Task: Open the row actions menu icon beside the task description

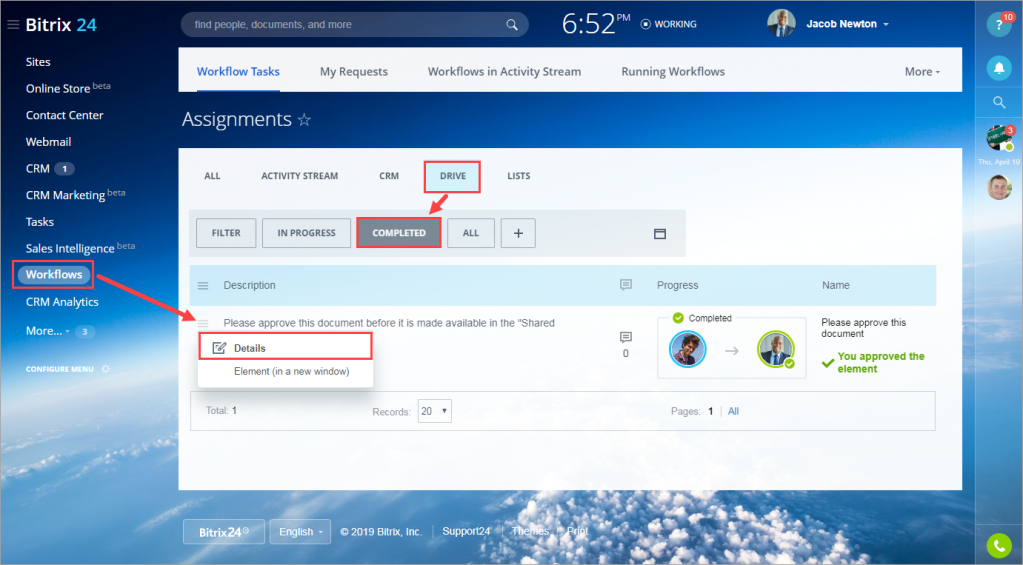Action: (203, 323)
